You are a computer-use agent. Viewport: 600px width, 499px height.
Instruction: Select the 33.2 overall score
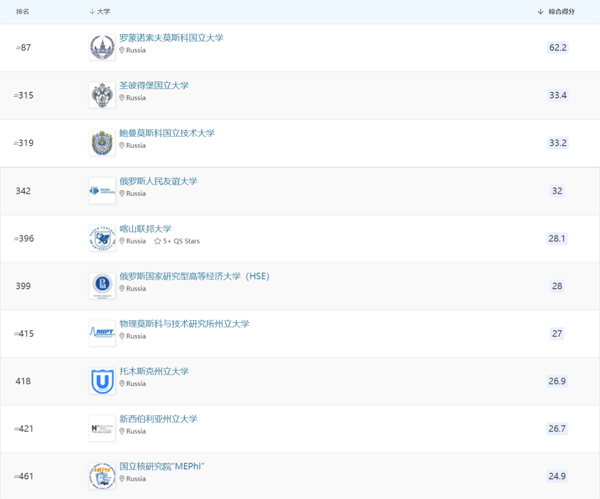pos(558,143)
